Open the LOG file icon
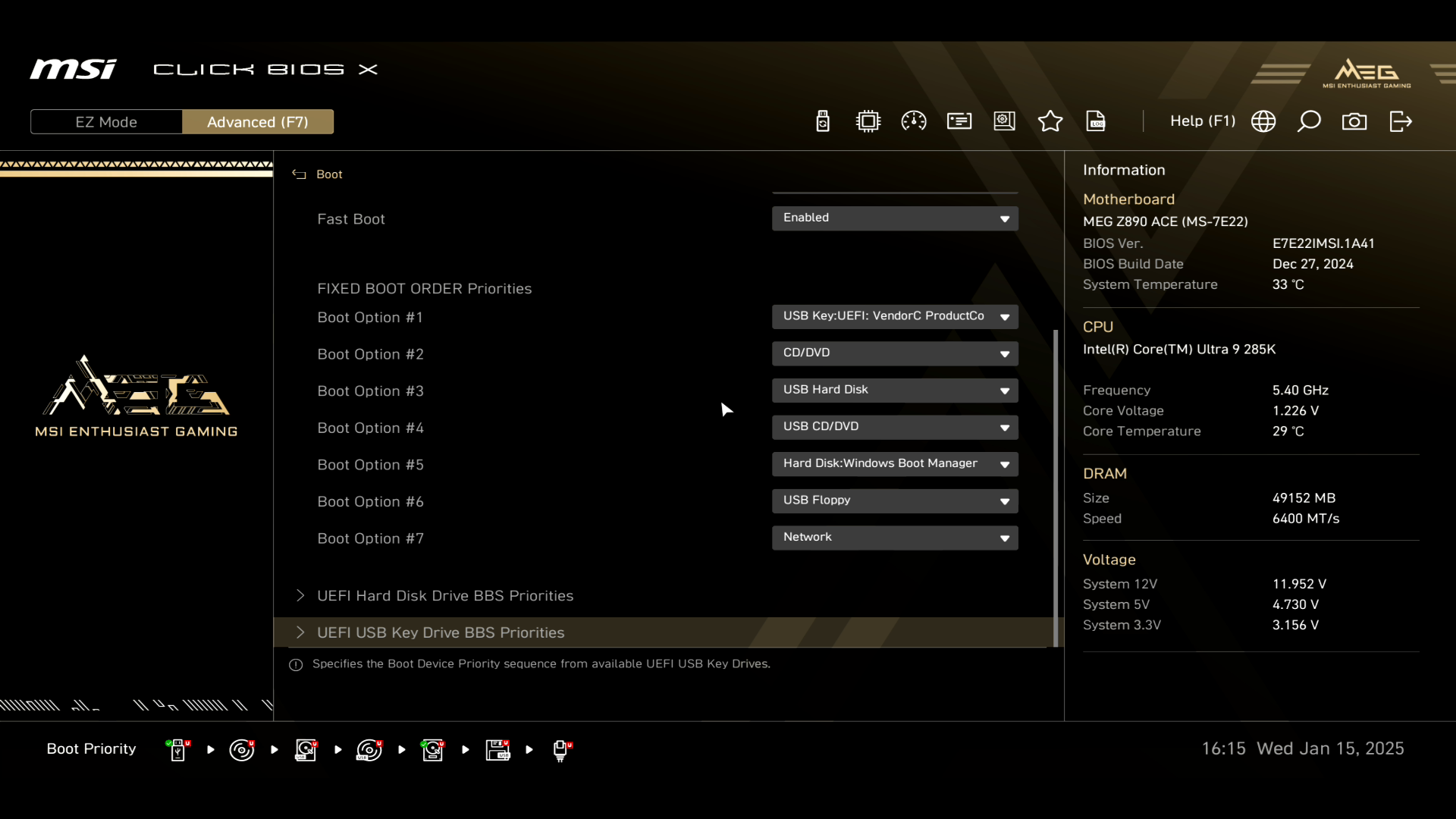Viewport: 1456px width, 819px height. point(1096,121)
